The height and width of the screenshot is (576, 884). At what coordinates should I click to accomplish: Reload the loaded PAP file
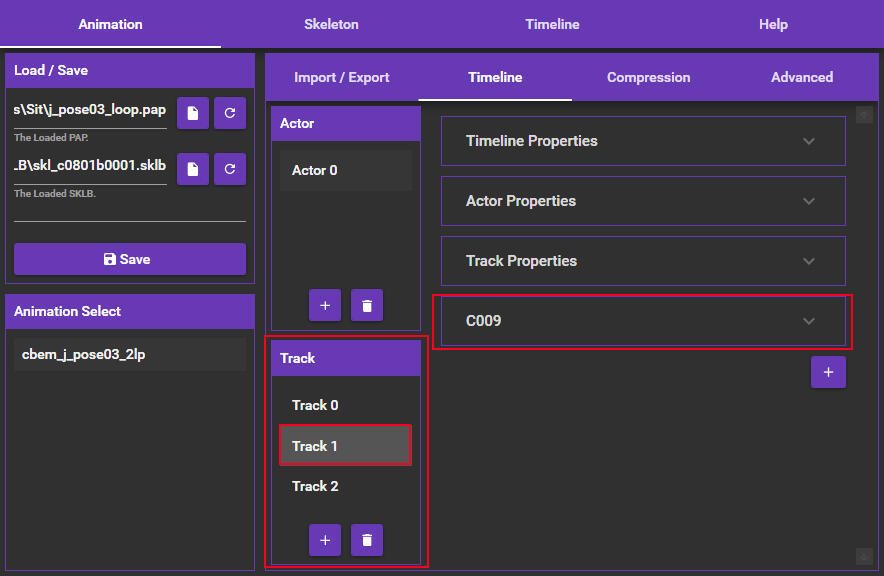(x=230, y=114)
